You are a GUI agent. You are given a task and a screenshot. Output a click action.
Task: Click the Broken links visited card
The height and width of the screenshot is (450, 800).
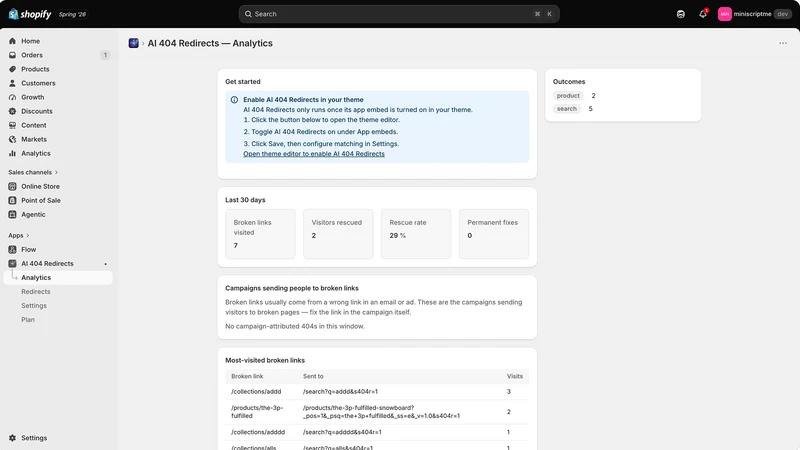point(260,234)
